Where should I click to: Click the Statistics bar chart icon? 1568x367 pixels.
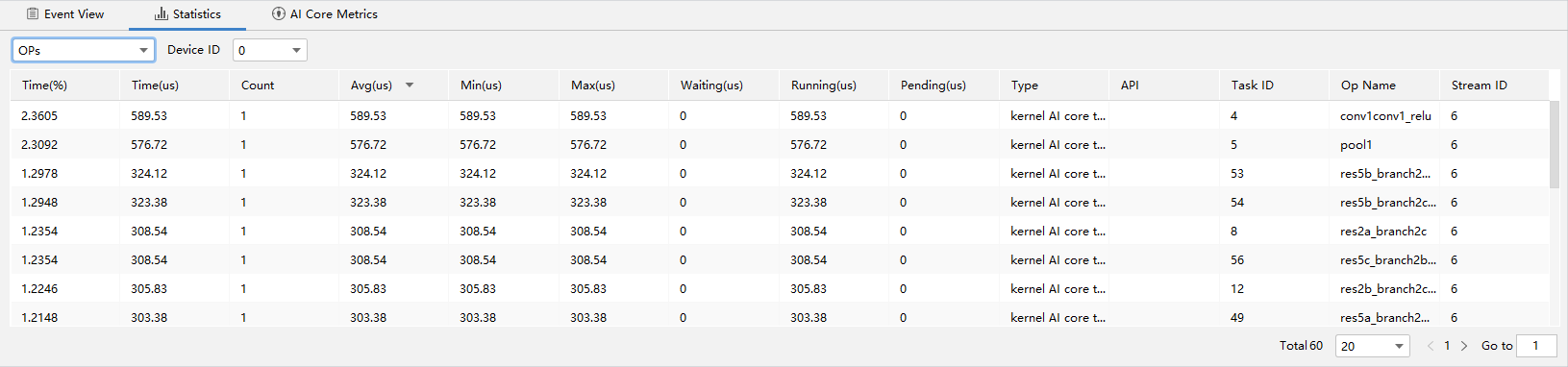pyautogui.click(x=162, y=14)
